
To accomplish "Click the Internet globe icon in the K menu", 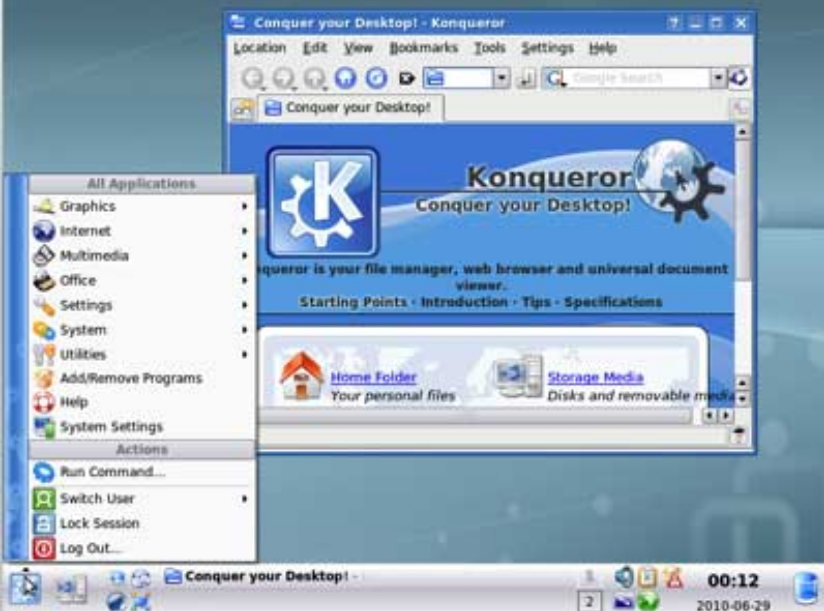I will 44,231.
